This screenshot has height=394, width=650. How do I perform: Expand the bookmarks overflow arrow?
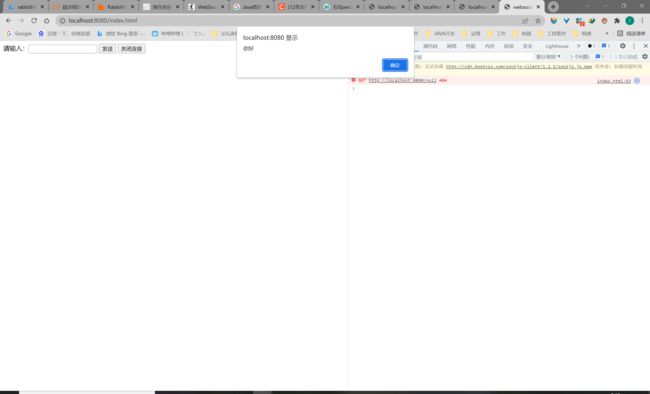pyautogui.click(x=606, y=34)
